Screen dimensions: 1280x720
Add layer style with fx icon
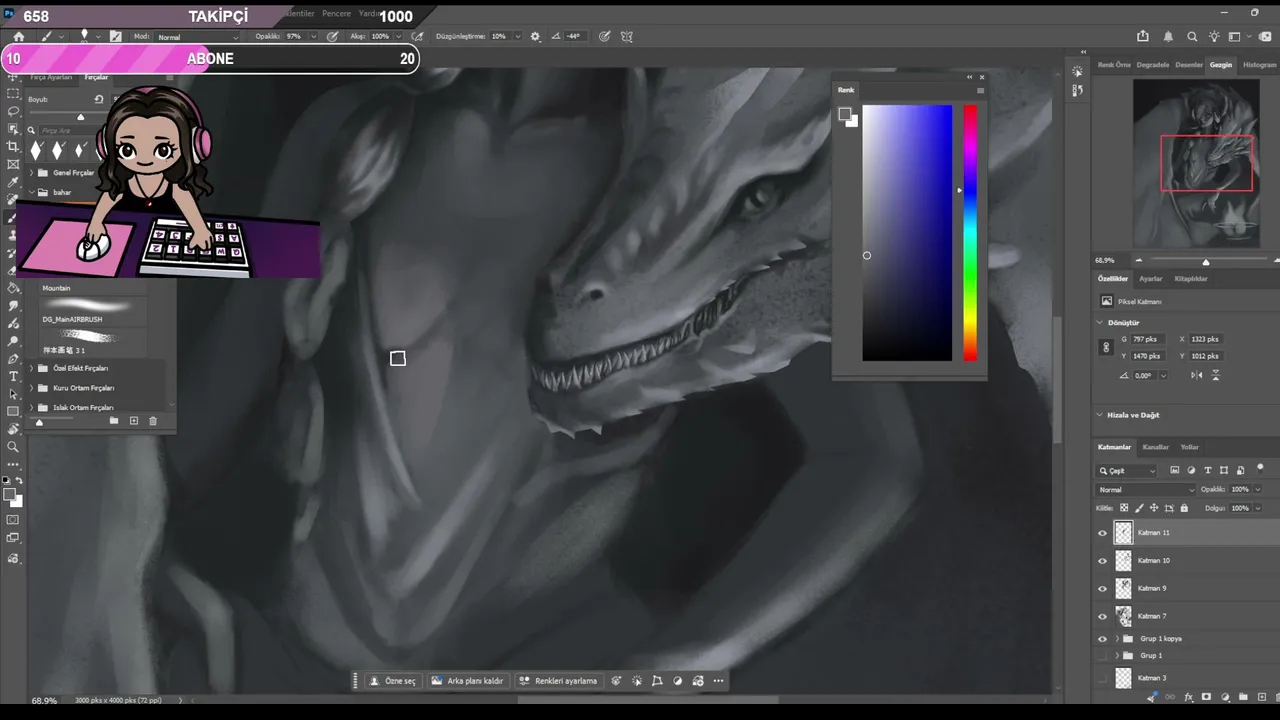(1188, 697)
